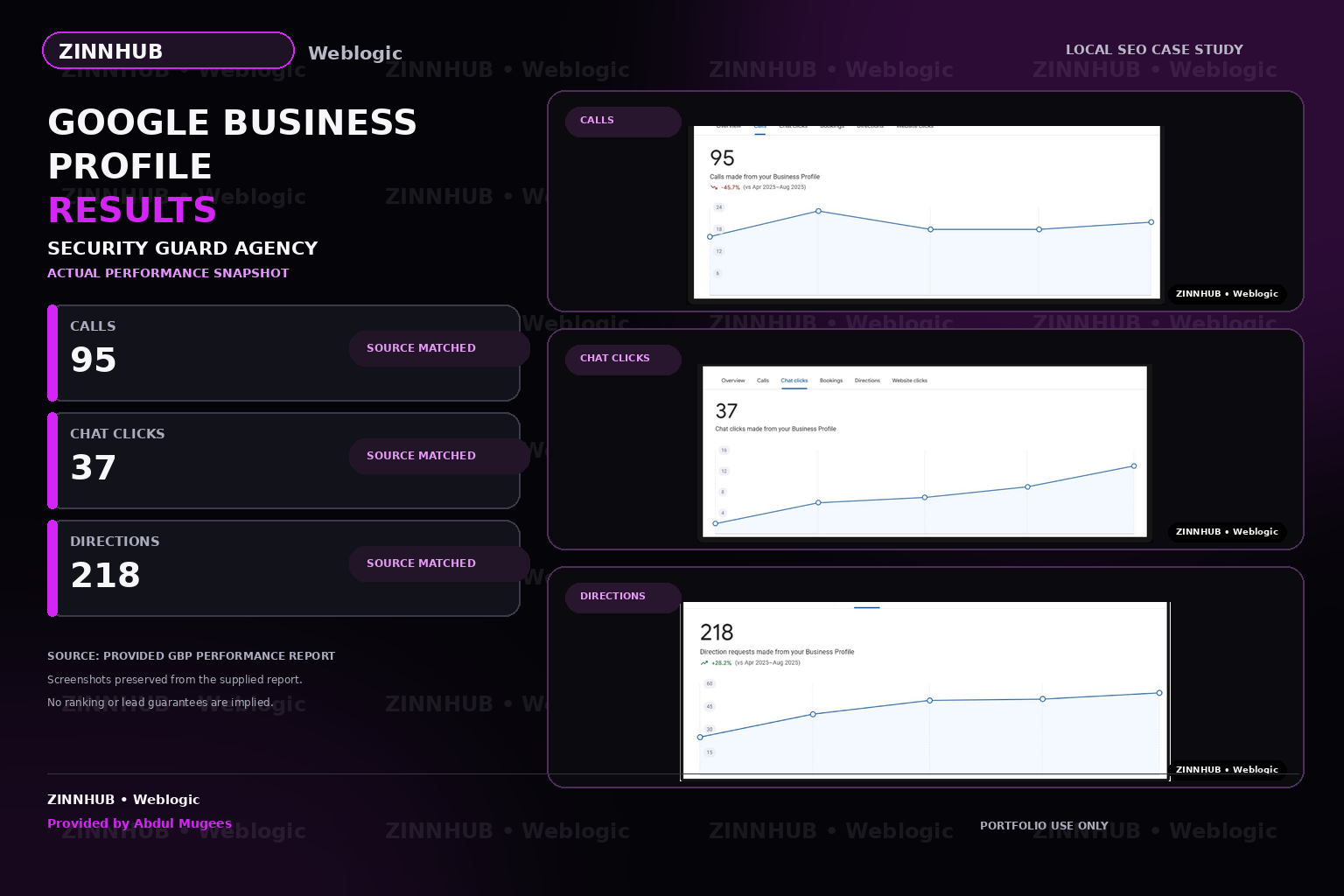The width and height of the screenshot is (1344, 896).
Task: Click the green +28.2% trend arrow icon
Action: click(704, 663)
